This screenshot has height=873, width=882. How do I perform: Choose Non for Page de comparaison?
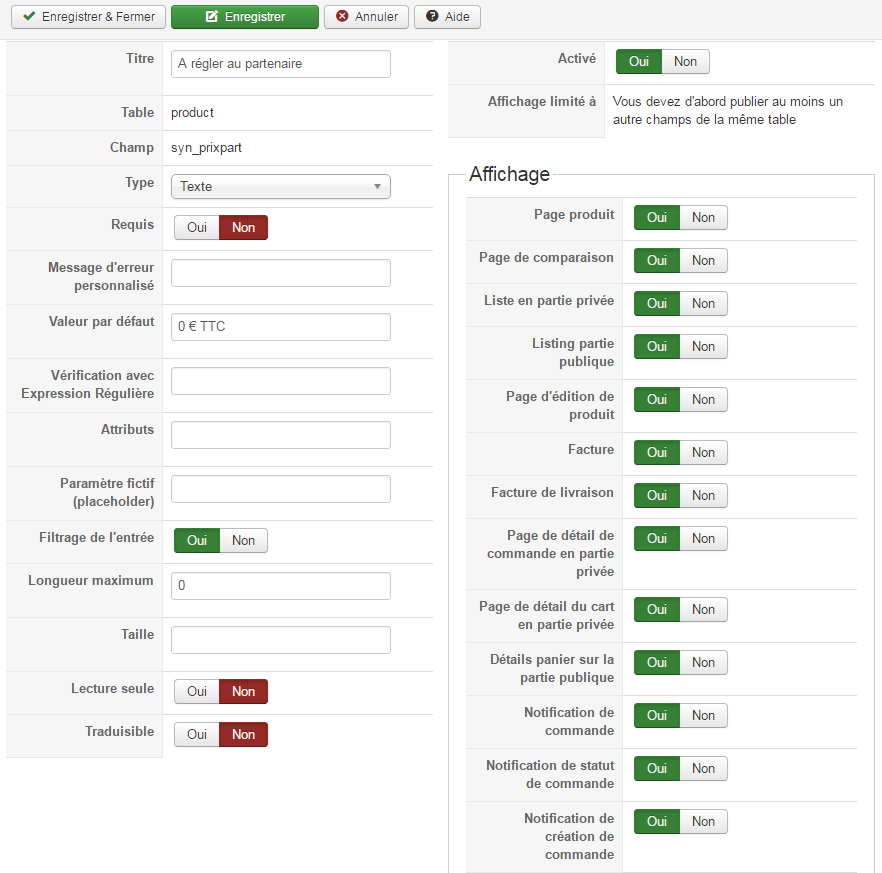[703, 260]
